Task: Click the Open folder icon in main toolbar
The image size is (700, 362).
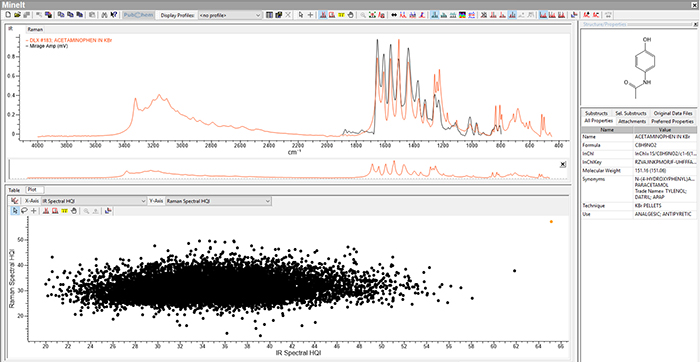Action: pyautogui.click(x=17, y=15)
